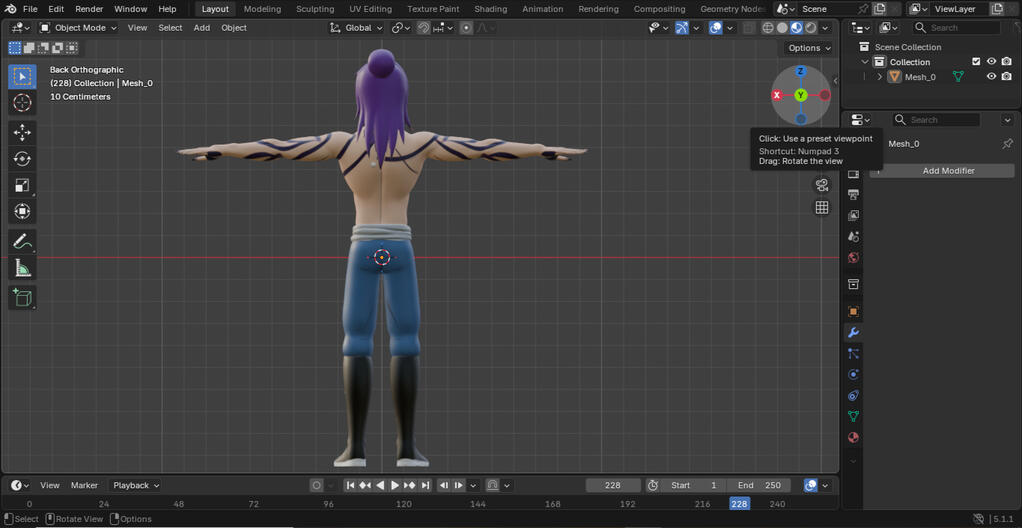Open the File menu
Screen dimensions: 1022x528
pyautogui.click(x=30, y=9)
